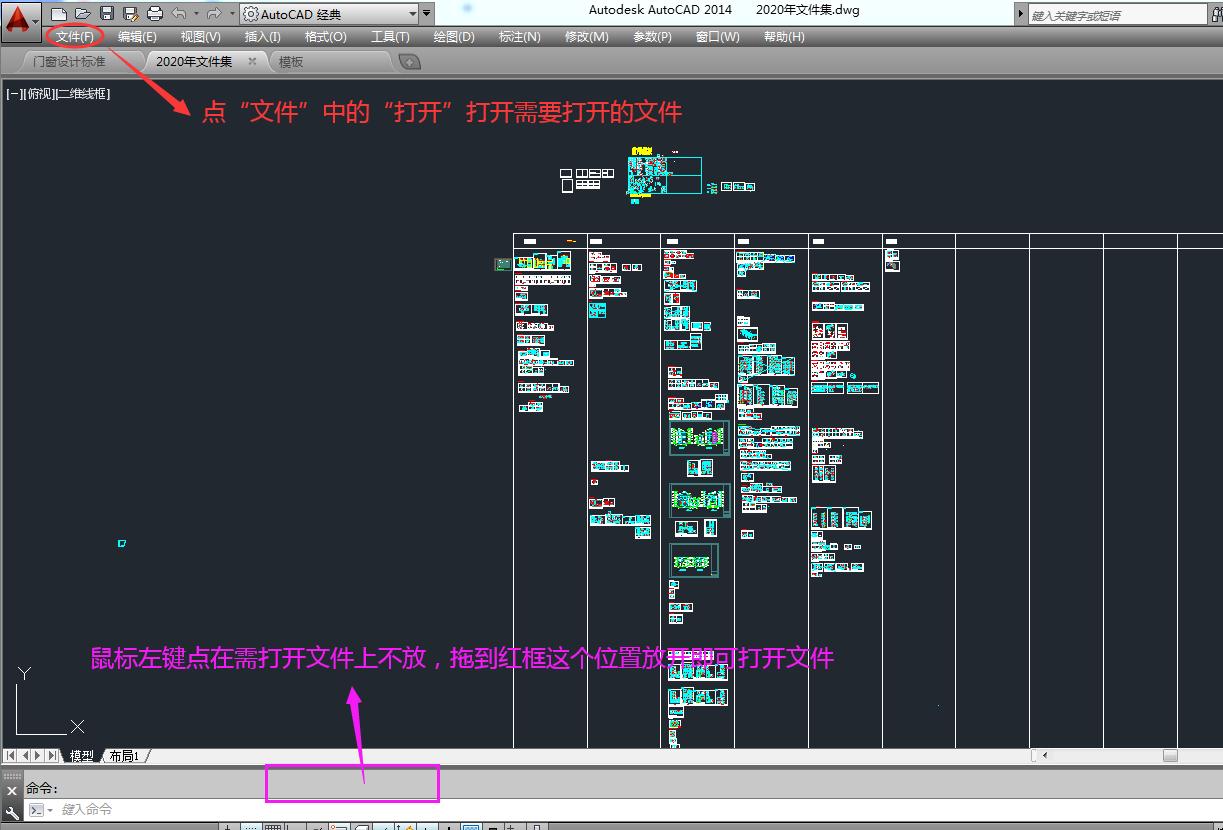Open the 编辑(E) menu

coord(137,37)
